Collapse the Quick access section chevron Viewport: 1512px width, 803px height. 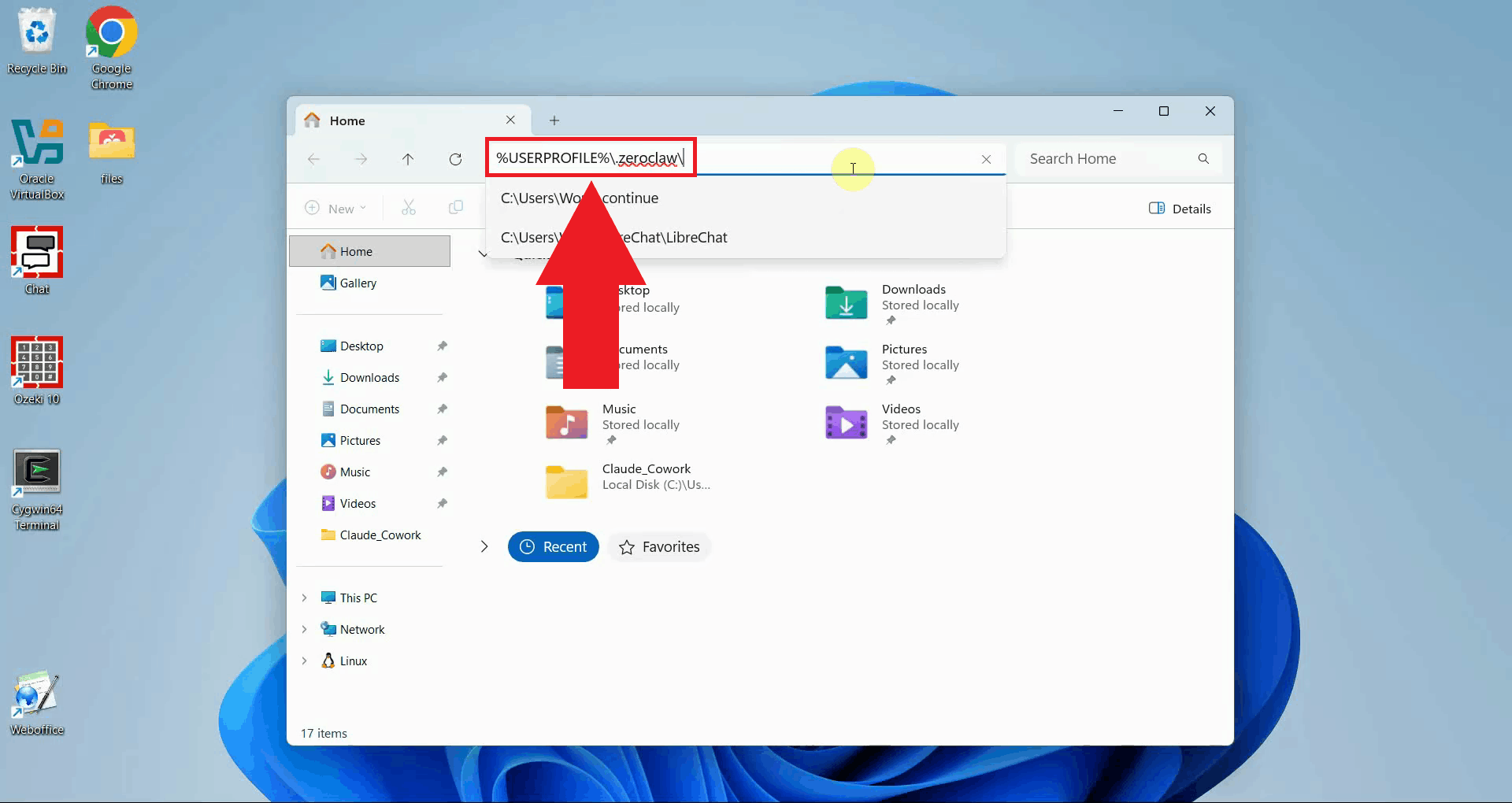pos(482,253)
